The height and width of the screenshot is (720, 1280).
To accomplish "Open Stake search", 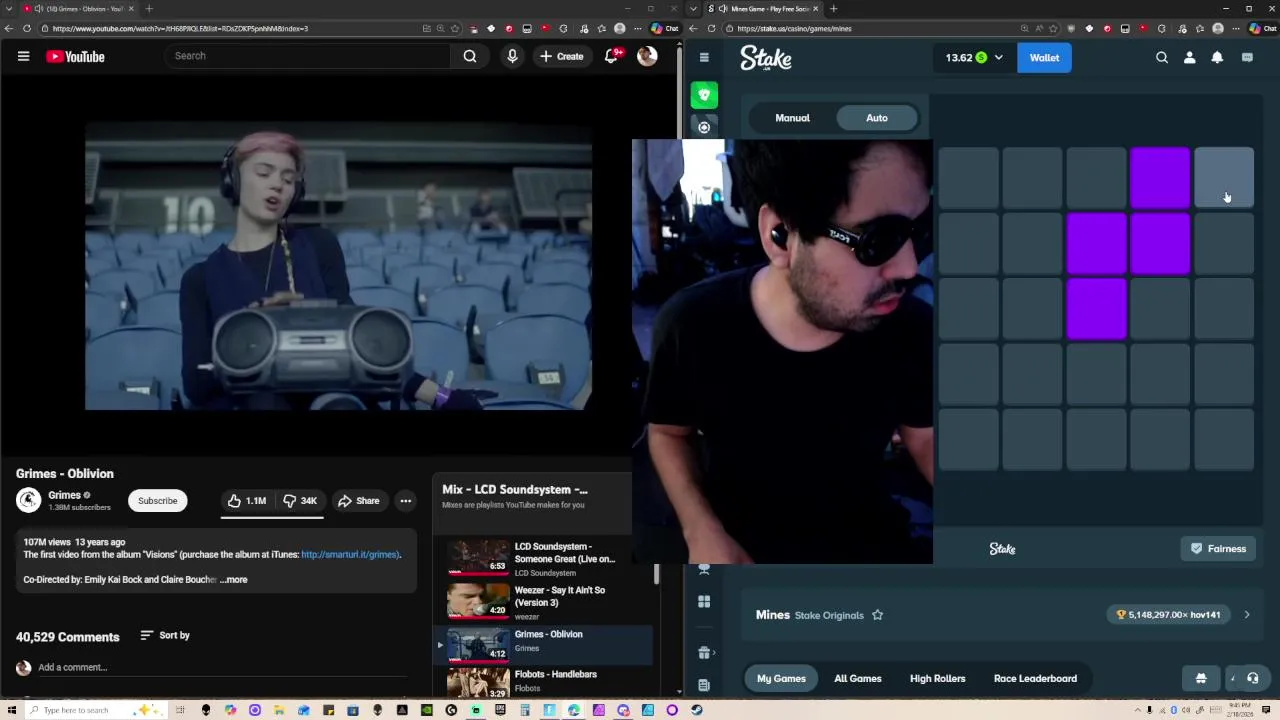I will (1162, 58).
